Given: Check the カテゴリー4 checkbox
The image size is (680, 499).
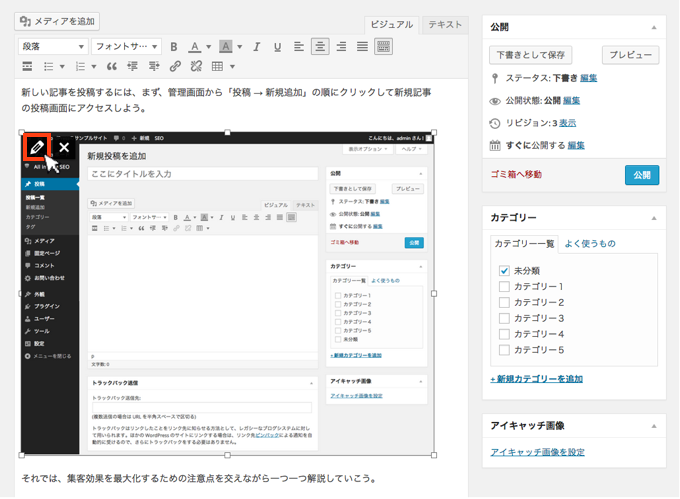Looking at the screenshot, I should [504, 334].
